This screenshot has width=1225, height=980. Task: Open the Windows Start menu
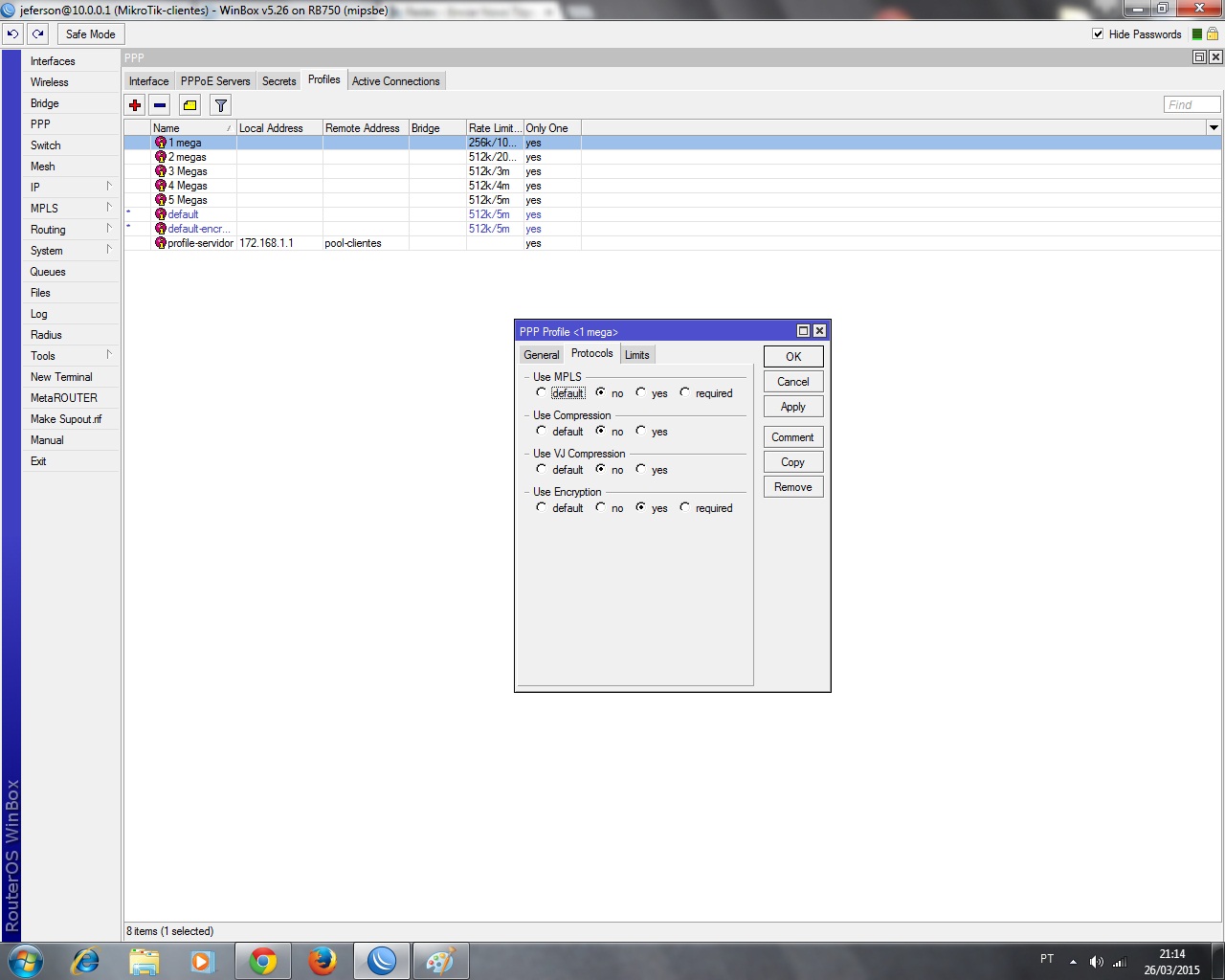coord(26,961)
